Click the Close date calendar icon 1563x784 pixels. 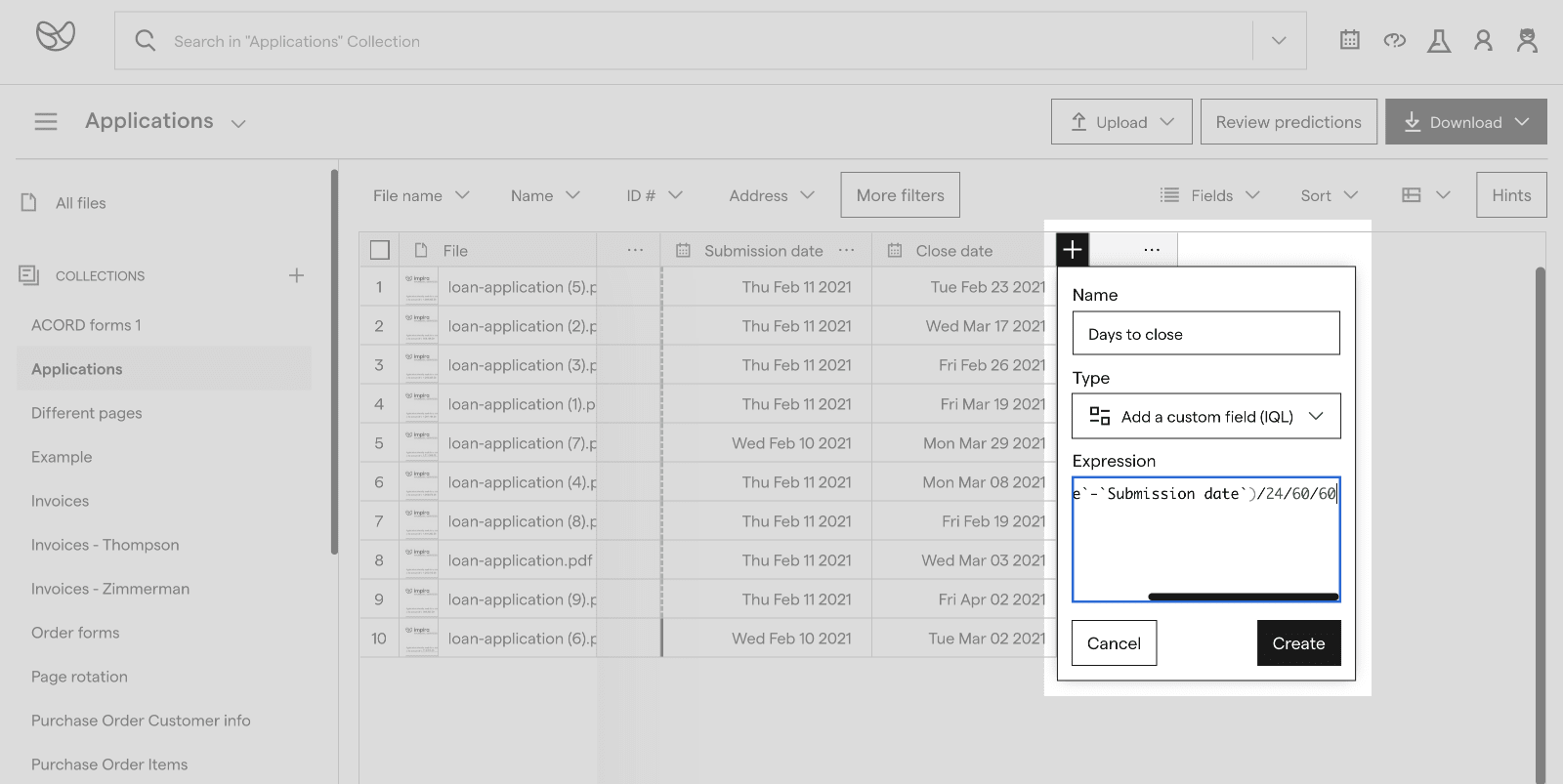click(x=895, y=250)
